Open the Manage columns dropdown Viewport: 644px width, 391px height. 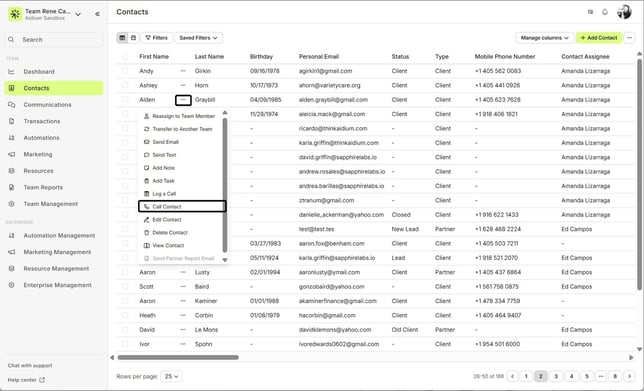pos(545,38)
